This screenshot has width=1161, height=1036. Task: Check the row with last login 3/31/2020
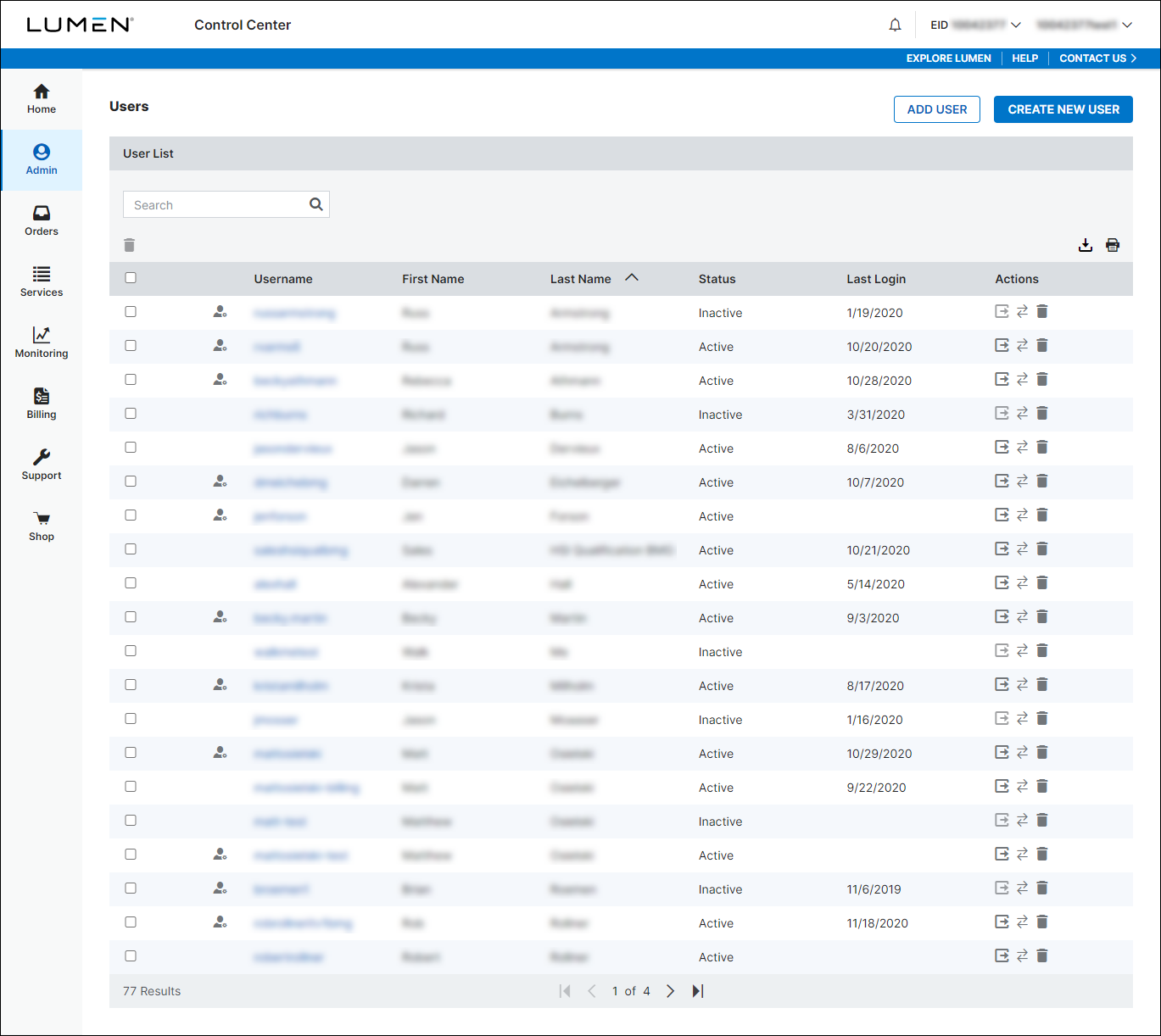click(x=131, y=413)
